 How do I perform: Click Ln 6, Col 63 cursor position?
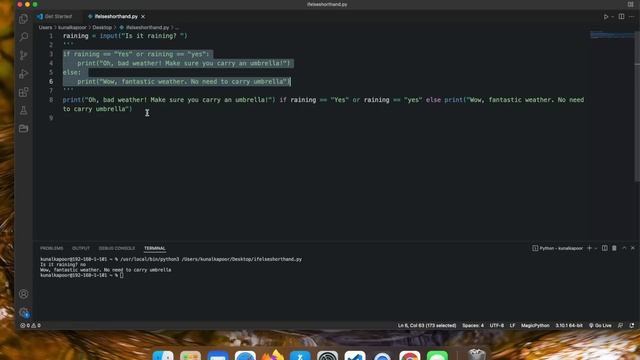427,325
